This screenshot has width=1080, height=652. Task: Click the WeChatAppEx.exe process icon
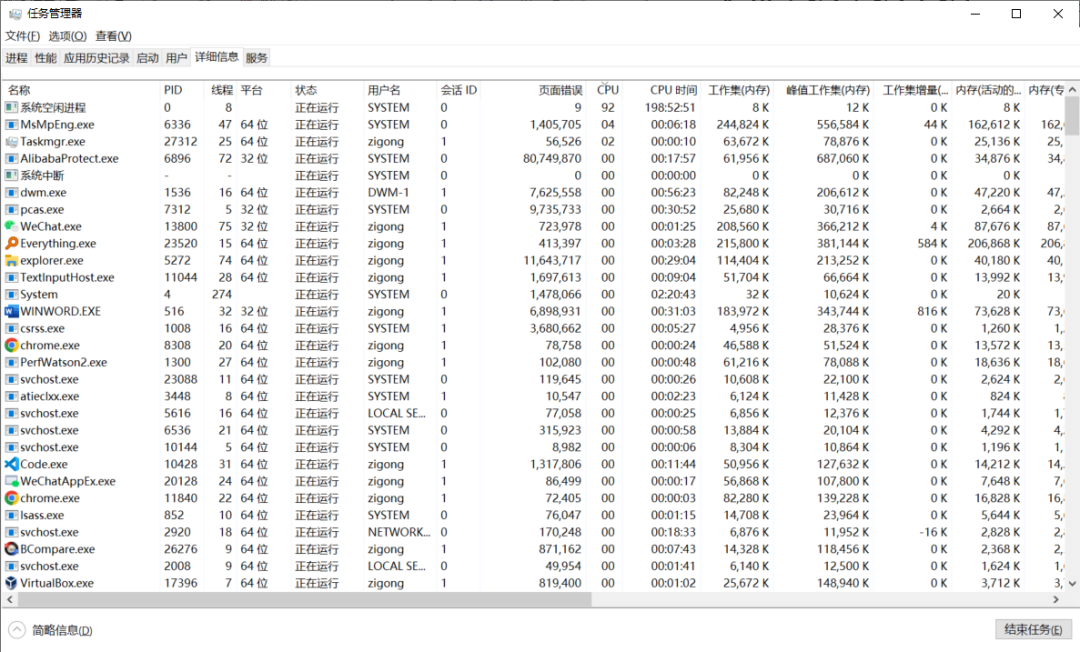pyautogui.click(x=11, y=481)
